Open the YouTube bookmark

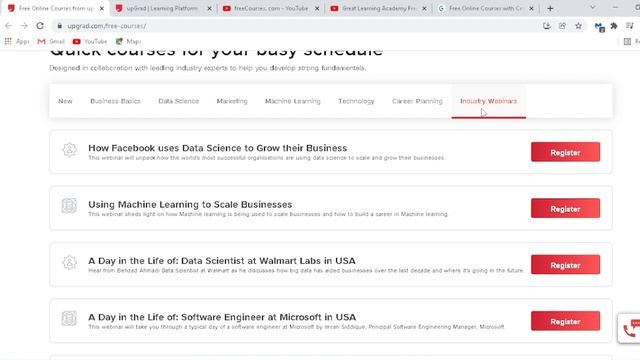tap(90, 41)
